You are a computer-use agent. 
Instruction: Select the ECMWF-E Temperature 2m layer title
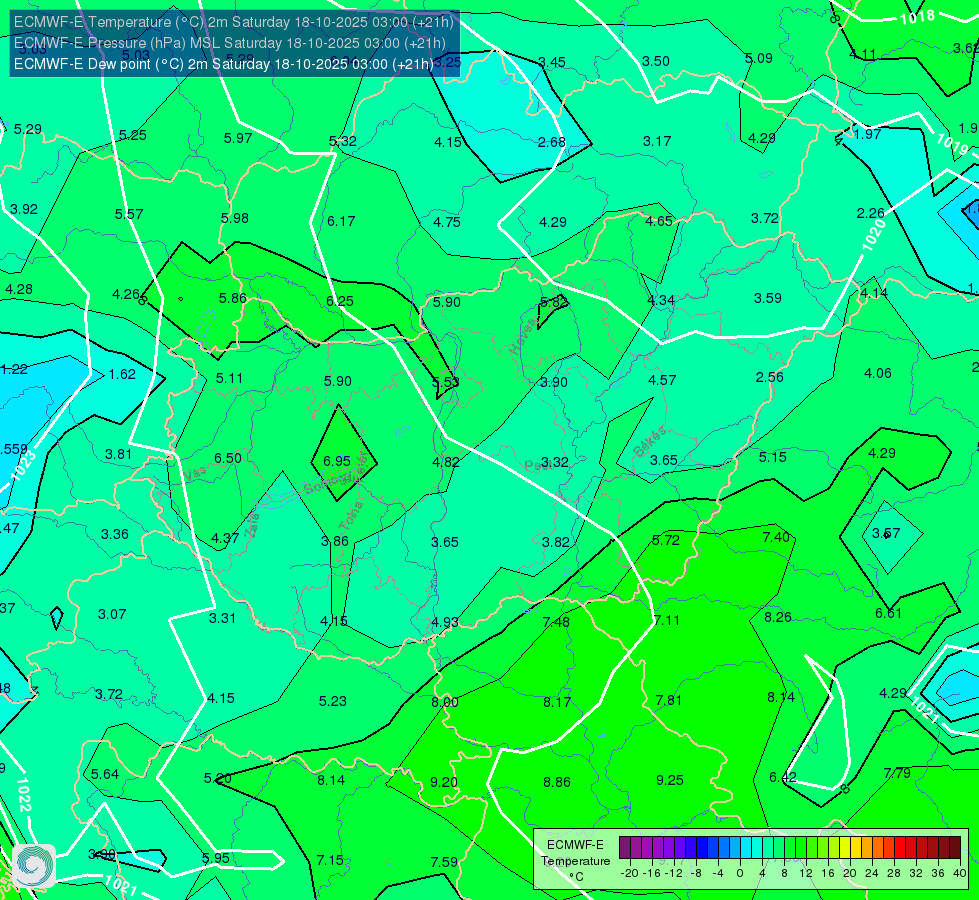[234, 22]
